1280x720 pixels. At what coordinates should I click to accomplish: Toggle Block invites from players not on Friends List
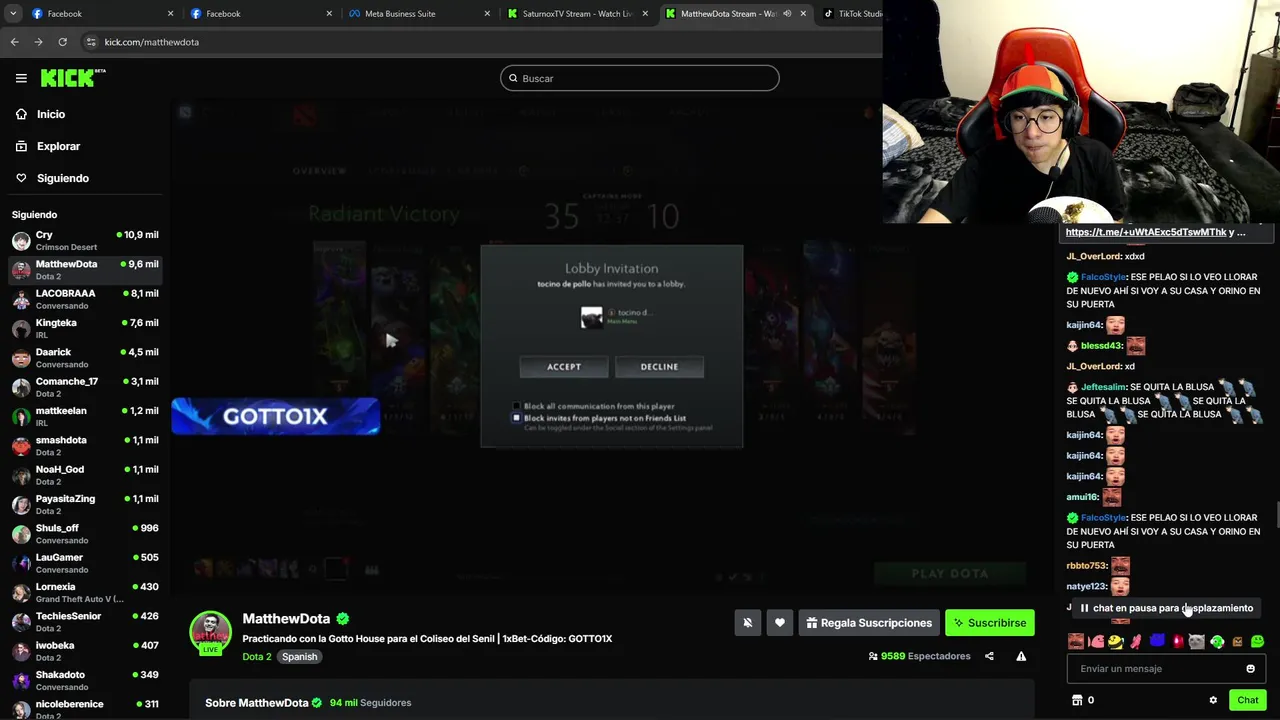517,418
